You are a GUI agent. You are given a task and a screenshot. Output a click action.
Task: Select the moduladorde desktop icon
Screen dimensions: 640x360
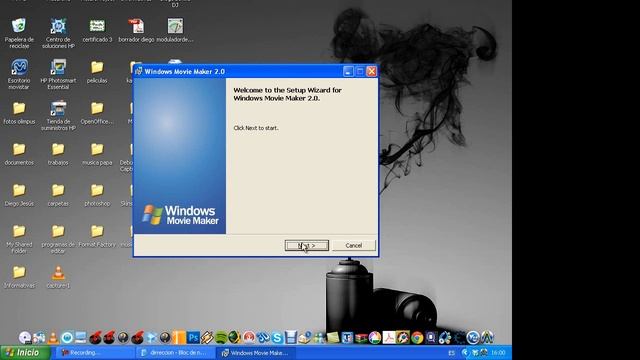[x=175, y=31]
